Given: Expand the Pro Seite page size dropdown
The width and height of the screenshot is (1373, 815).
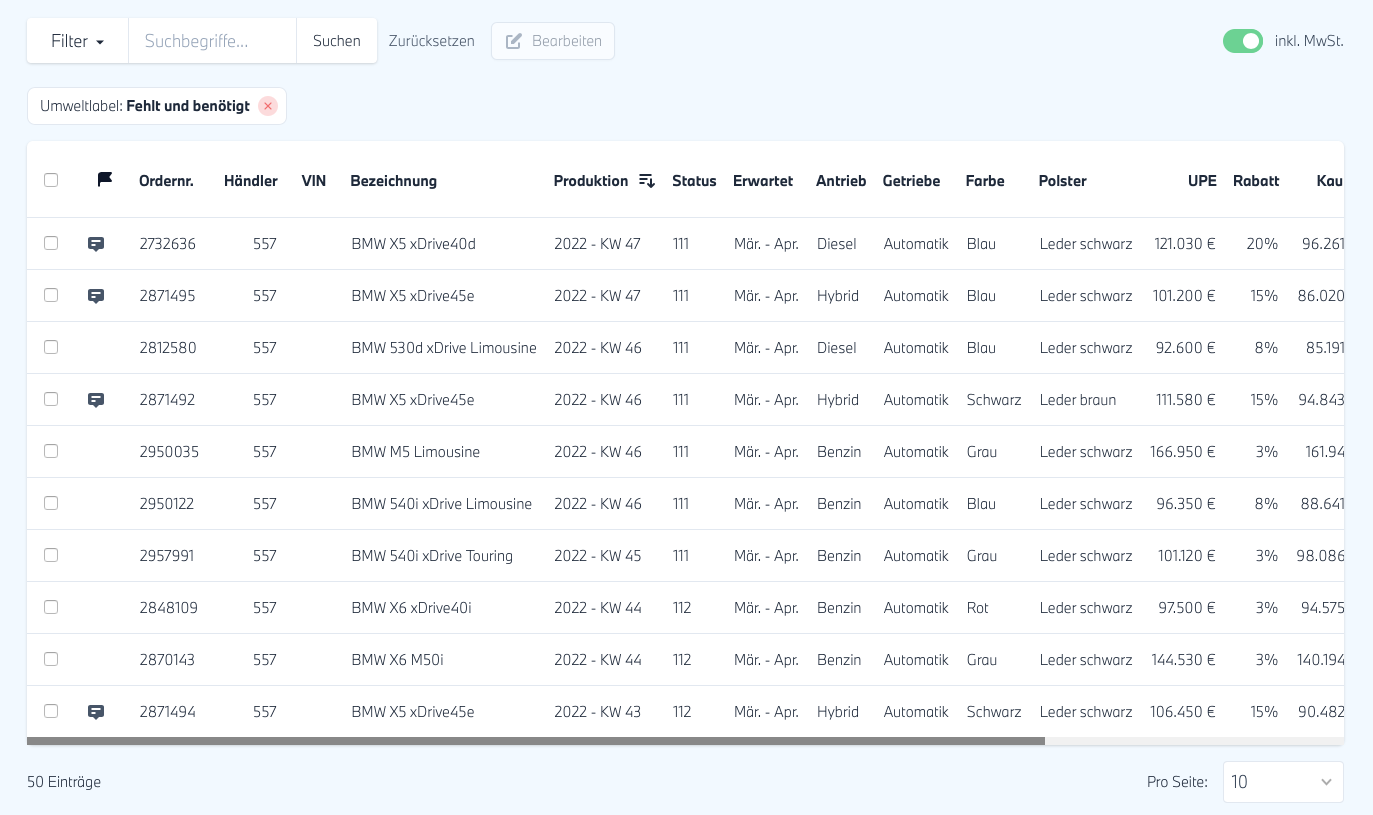Looking at the screenshot, I should (1282, 782).
